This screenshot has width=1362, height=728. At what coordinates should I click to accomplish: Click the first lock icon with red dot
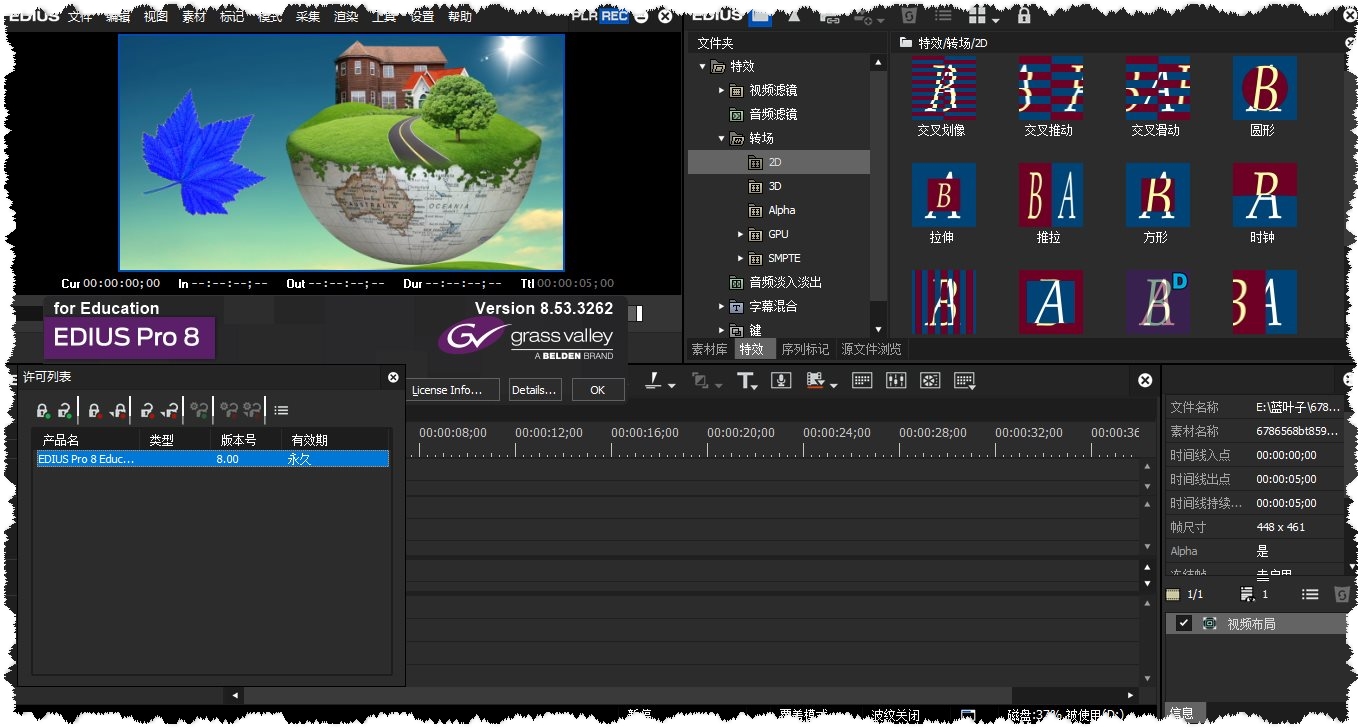95,410
